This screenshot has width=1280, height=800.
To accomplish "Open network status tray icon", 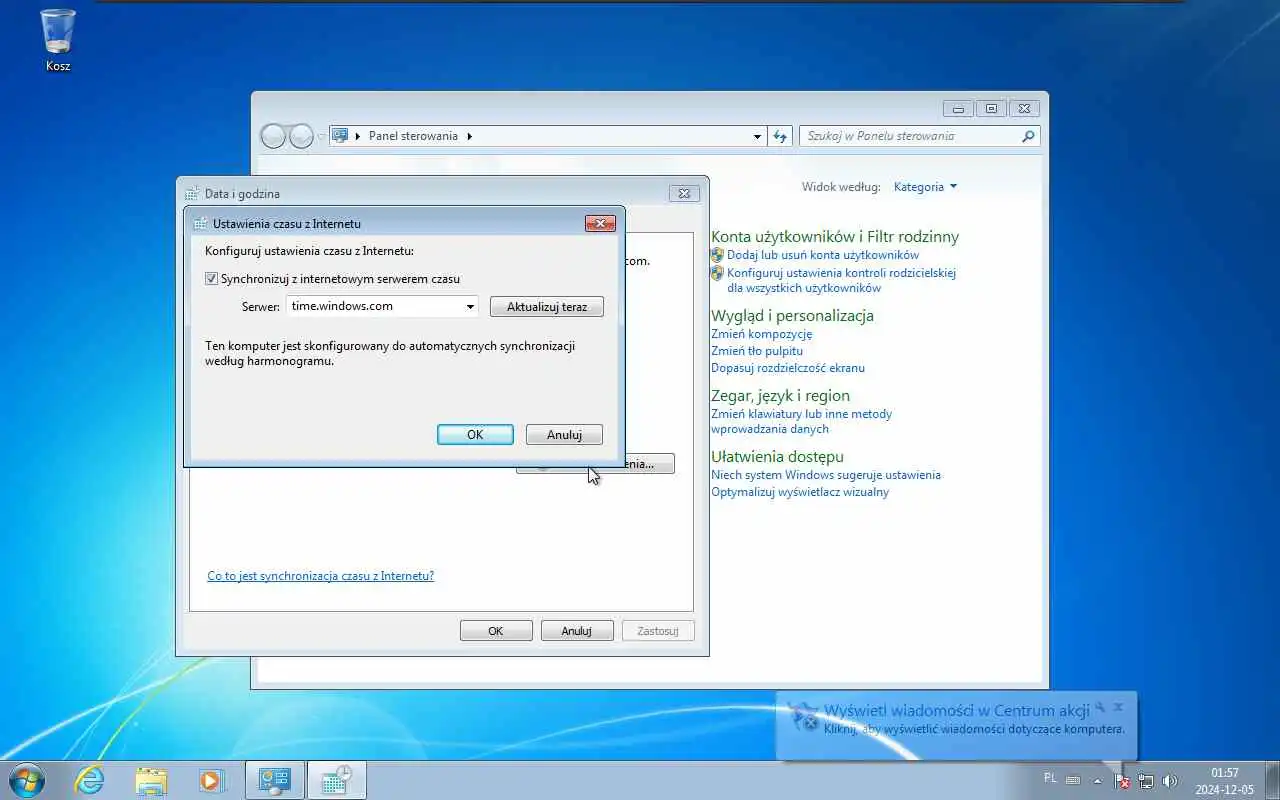I will click(1146, 780).
